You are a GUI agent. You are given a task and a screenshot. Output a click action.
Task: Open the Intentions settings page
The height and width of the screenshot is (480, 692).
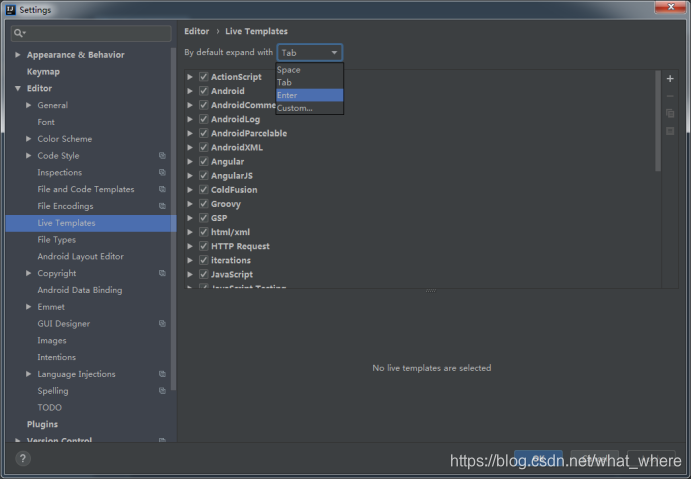[56, 357]
